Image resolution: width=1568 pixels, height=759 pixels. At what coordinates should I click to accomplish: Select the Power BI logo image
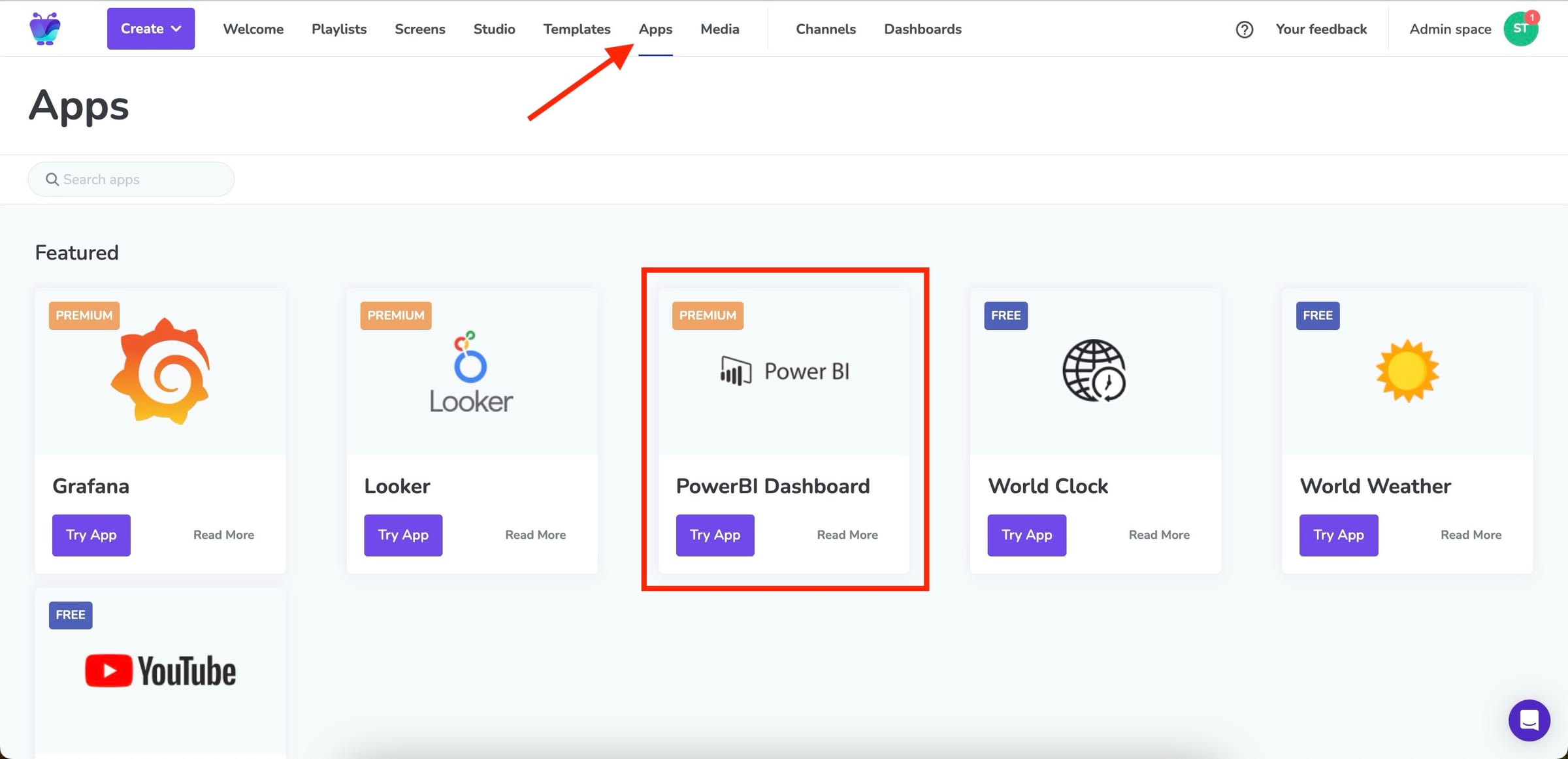tap(784, 371)
